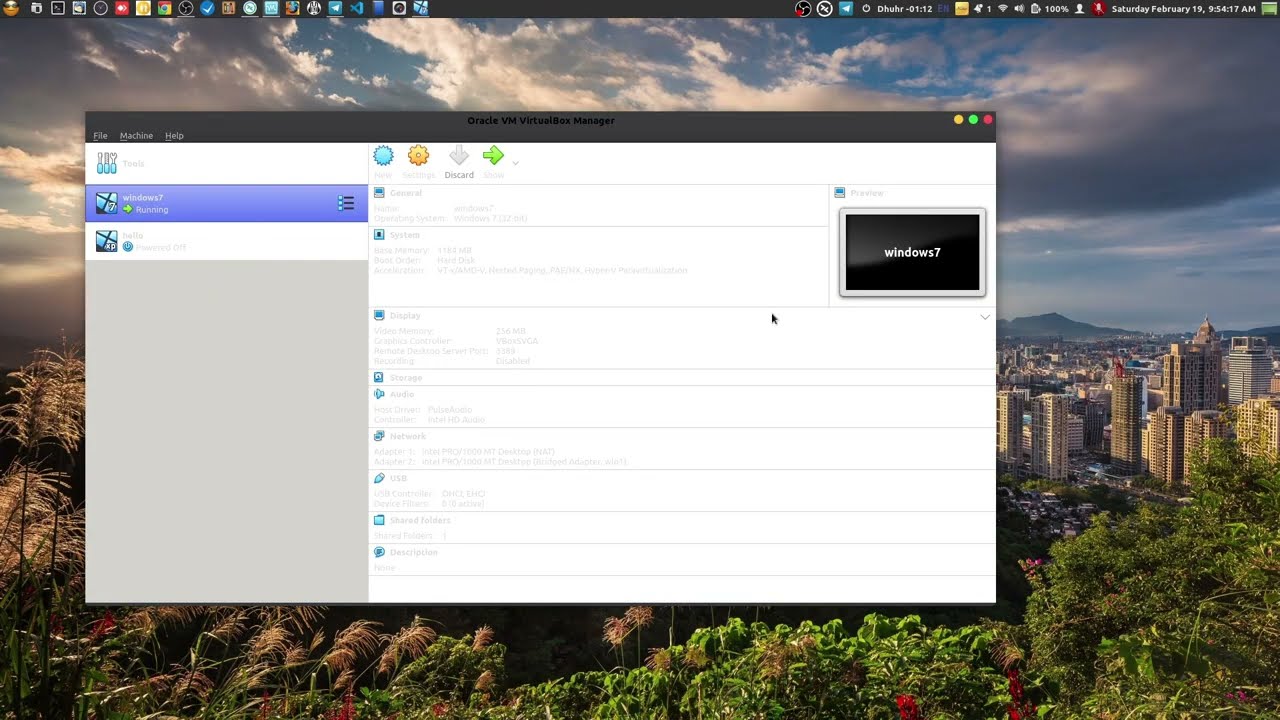The height and width of the screenshot is (720, 1280).
Task: Select the windows7 running VM
Action: (x=227, y=203)
